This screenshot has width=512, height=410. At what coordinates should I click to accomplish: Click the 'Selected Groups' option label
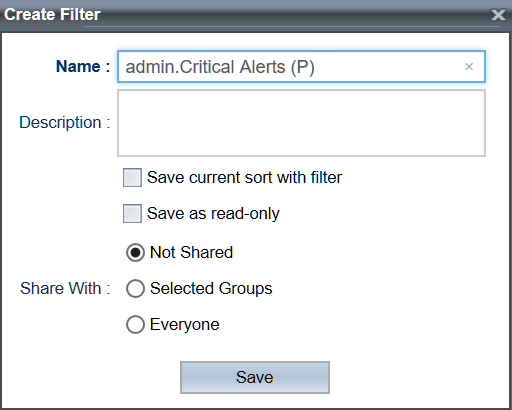click(211, 288)
